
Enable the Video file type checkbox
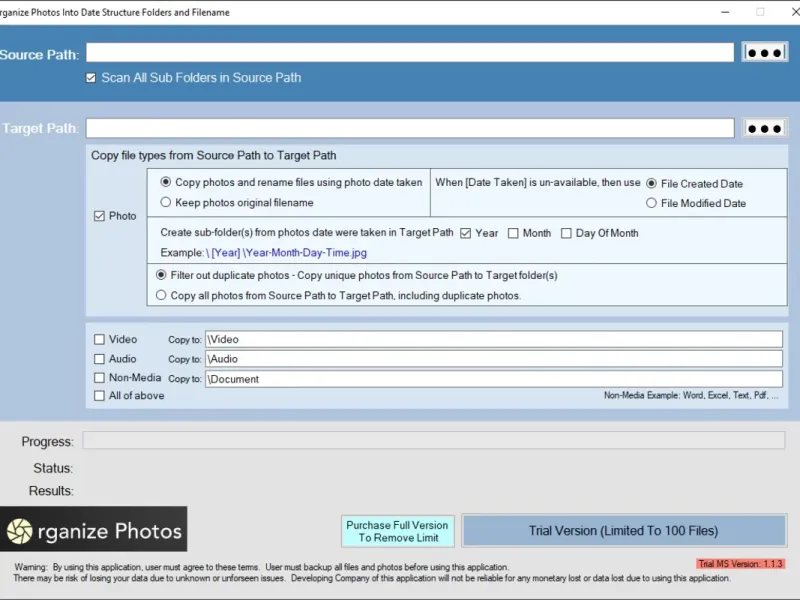coord(99,339)
